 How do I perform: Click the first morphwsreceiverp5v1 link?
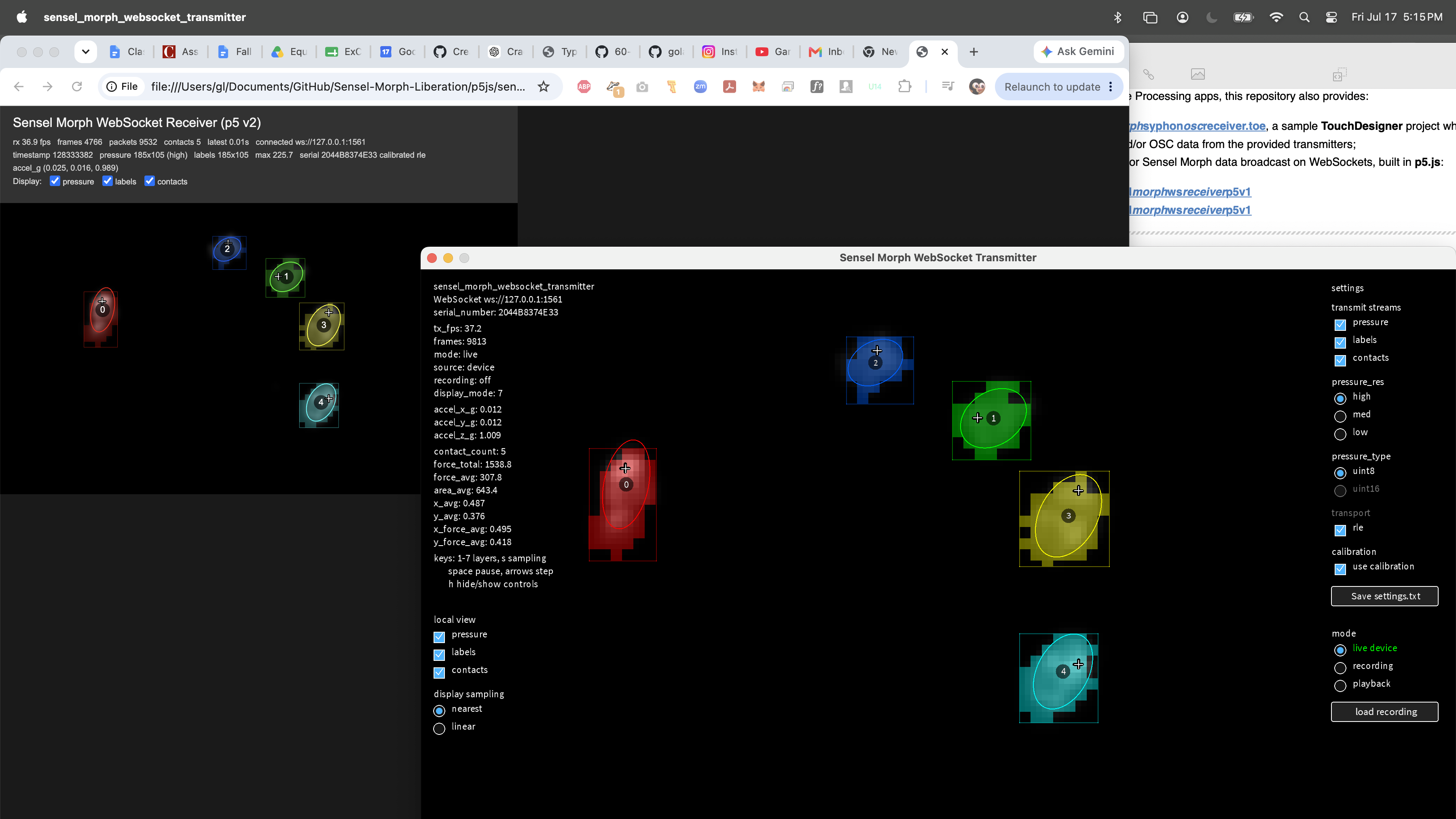click(1190, 192)
